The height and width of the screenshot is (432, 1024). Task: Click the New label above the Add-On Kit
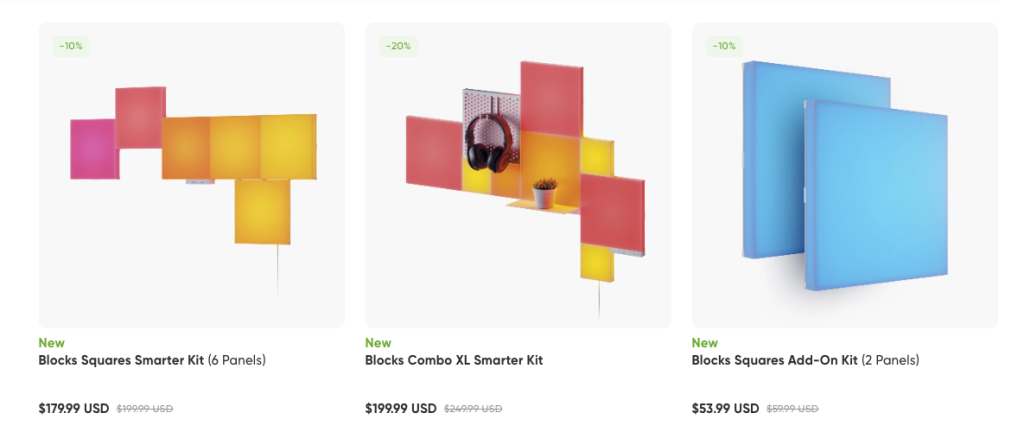coord(704,343)
